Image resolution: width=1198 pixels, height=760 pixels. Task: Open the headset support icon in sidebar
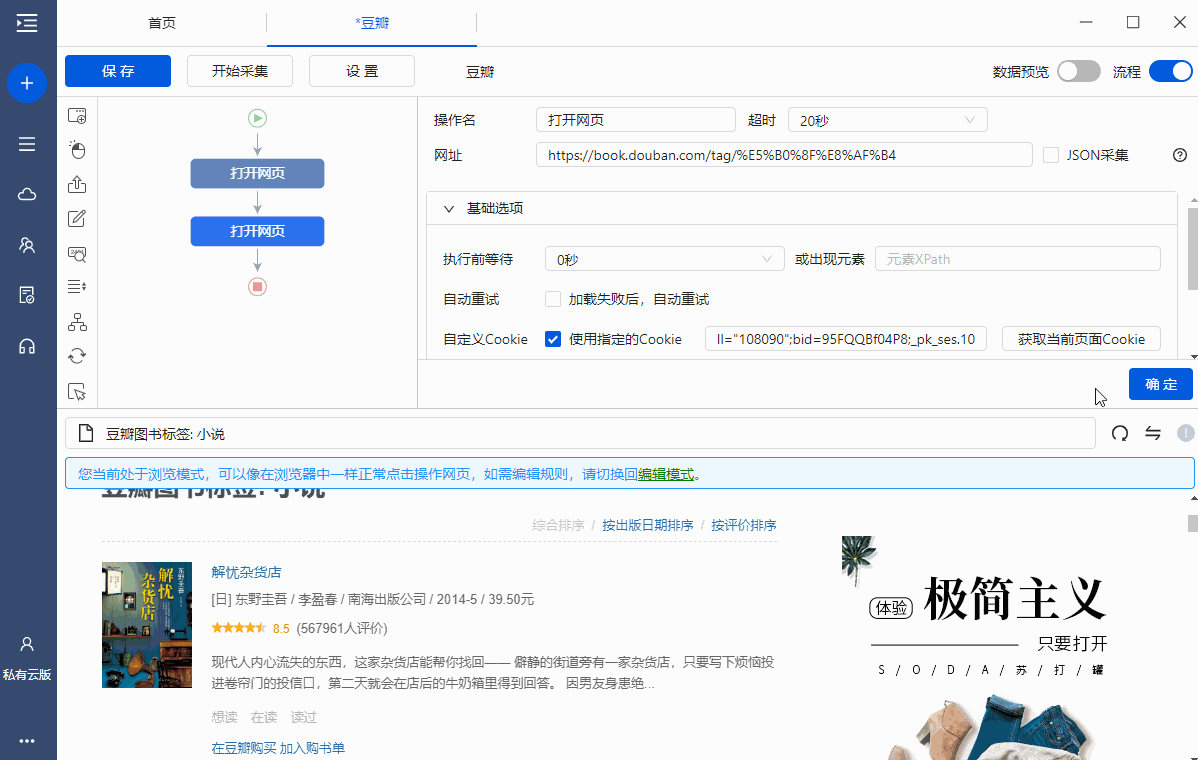point(27,347)
